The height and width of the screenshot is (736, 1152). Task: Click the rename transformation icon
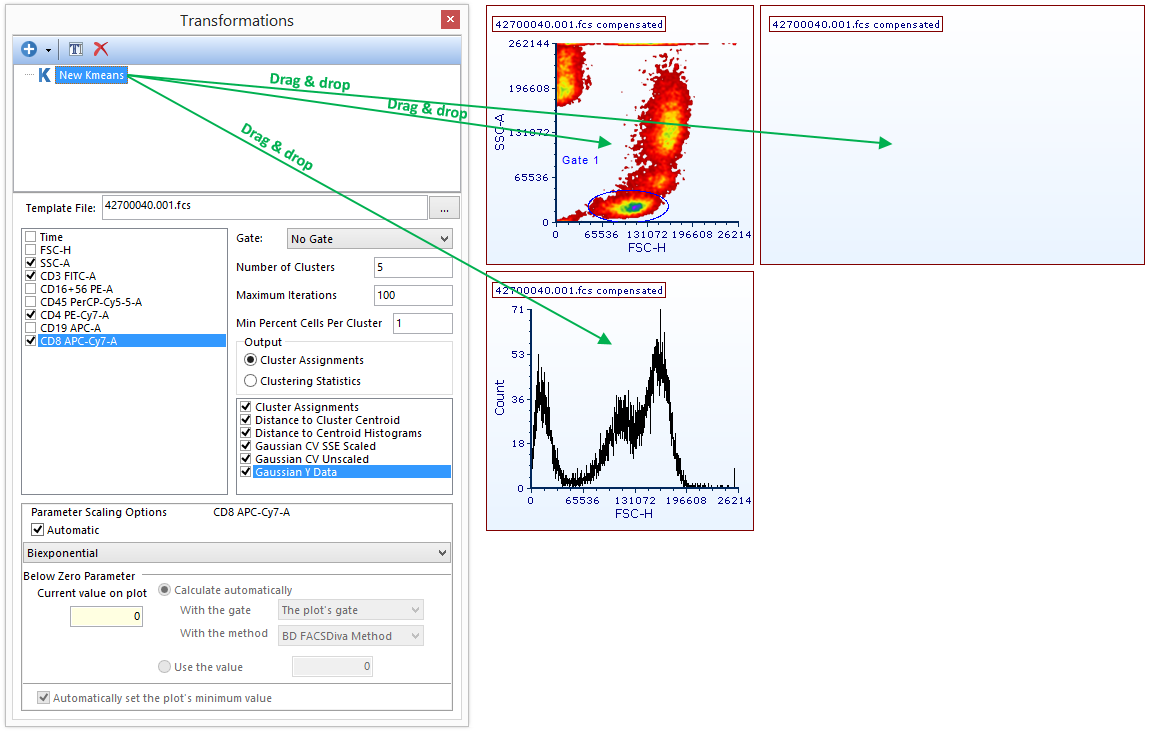(x=76, y=49)
